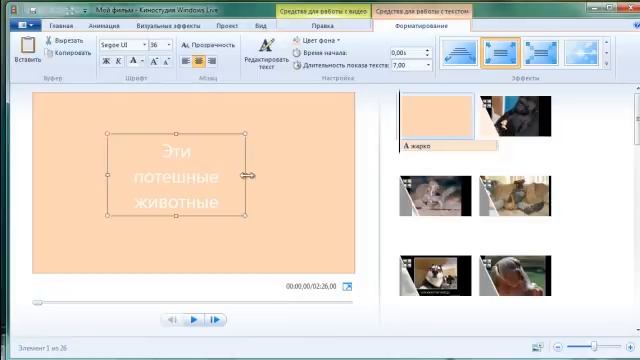Decrease font size with the smaller A icon
This screenshot has height=360, width=640.
[x=167, y=61]
